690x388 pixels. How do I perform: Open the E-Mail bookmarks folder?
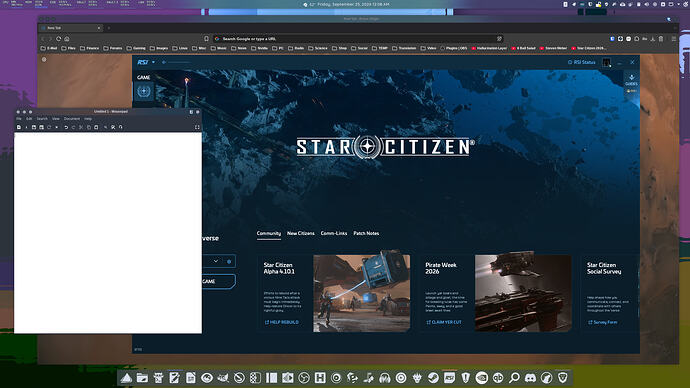[49, 48]
